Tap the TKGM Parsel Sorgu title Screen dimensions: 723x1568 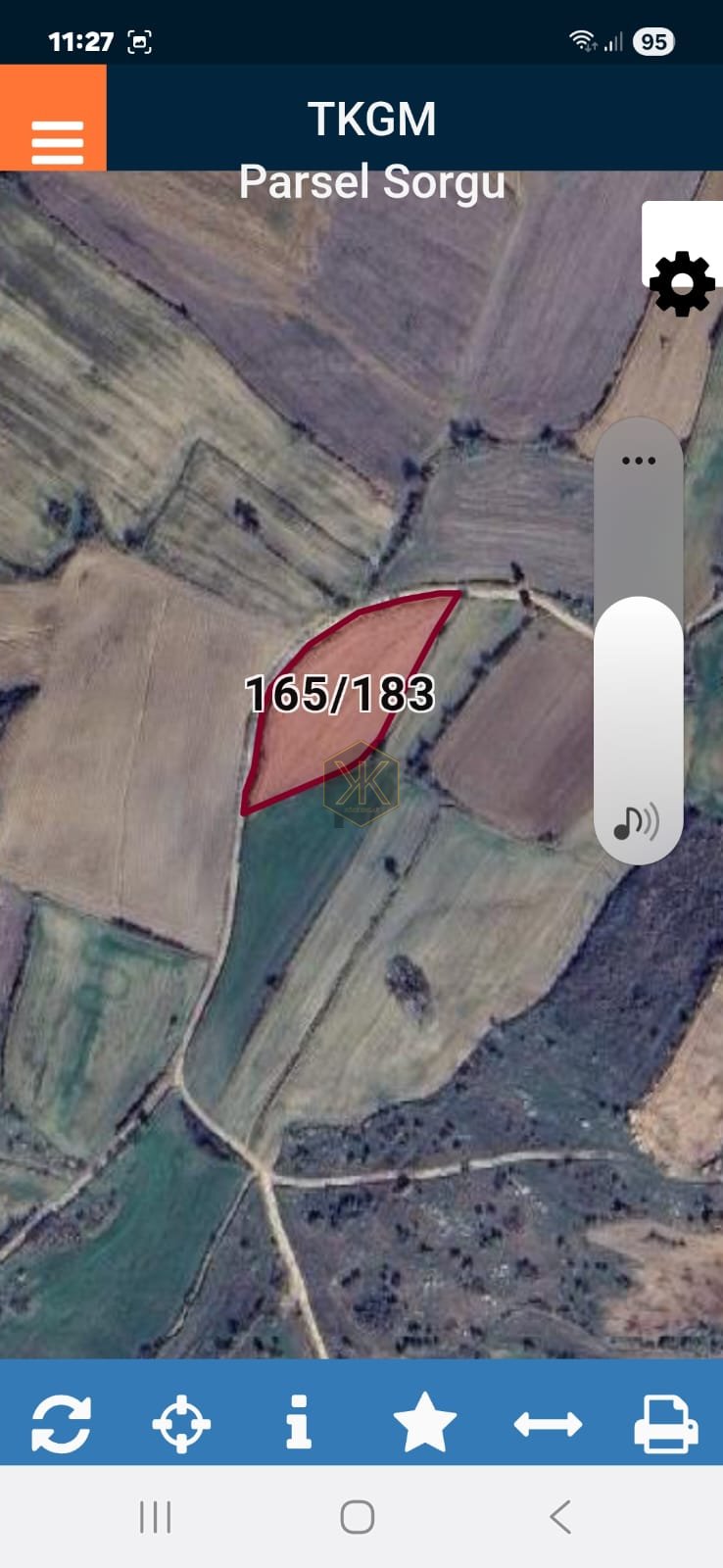[372, 150]
